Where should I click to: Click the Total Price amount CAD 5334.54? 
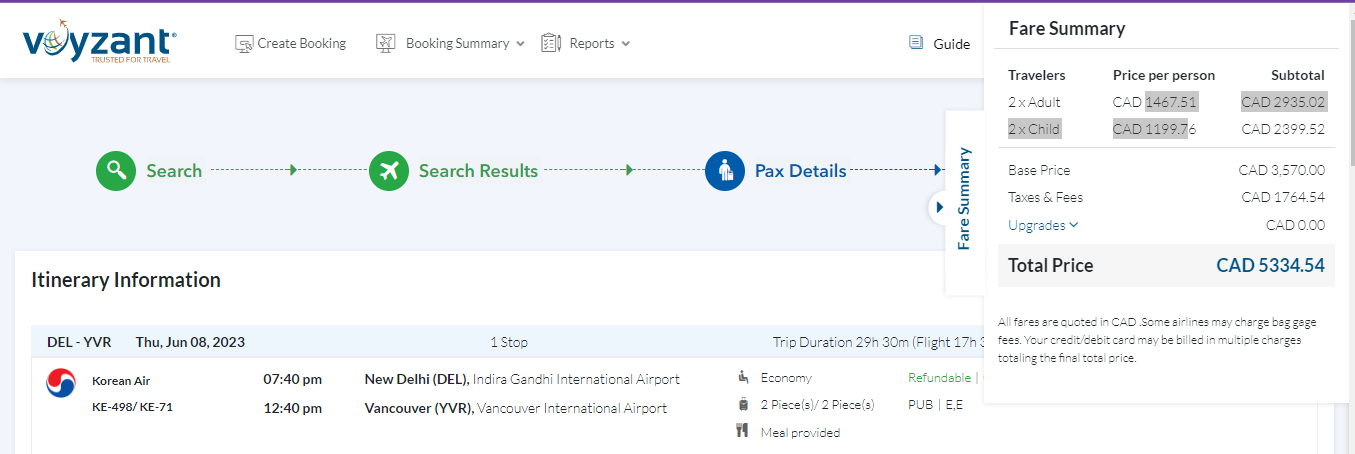[x=1270, y=266]
